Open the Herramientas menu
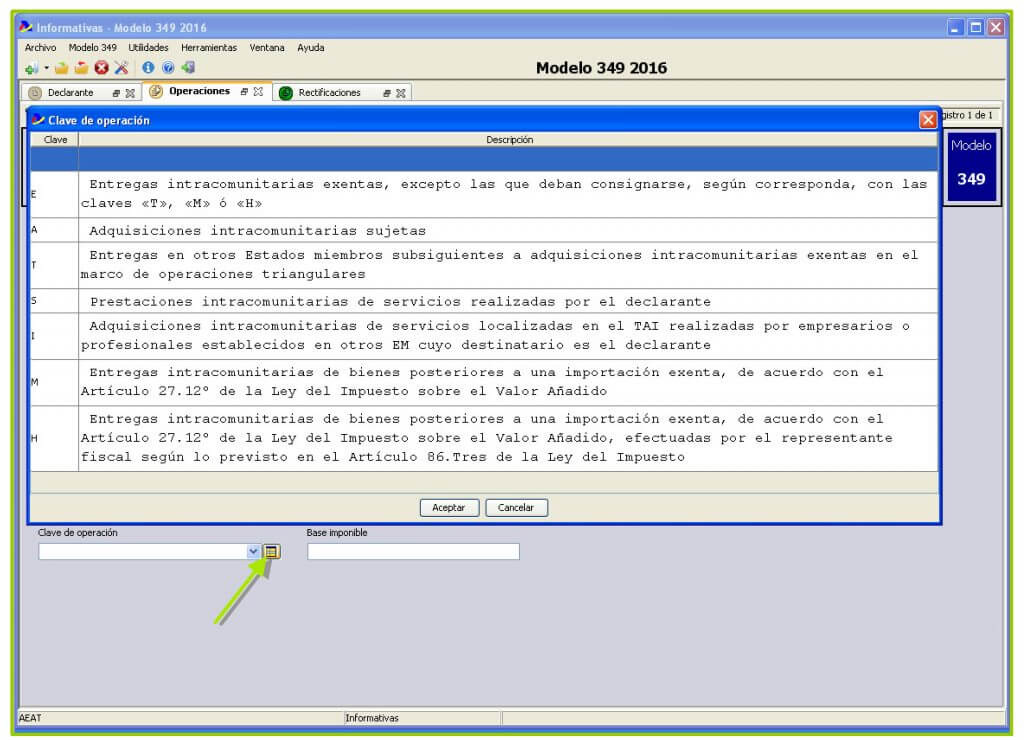1024x740 pixels. 209,48
